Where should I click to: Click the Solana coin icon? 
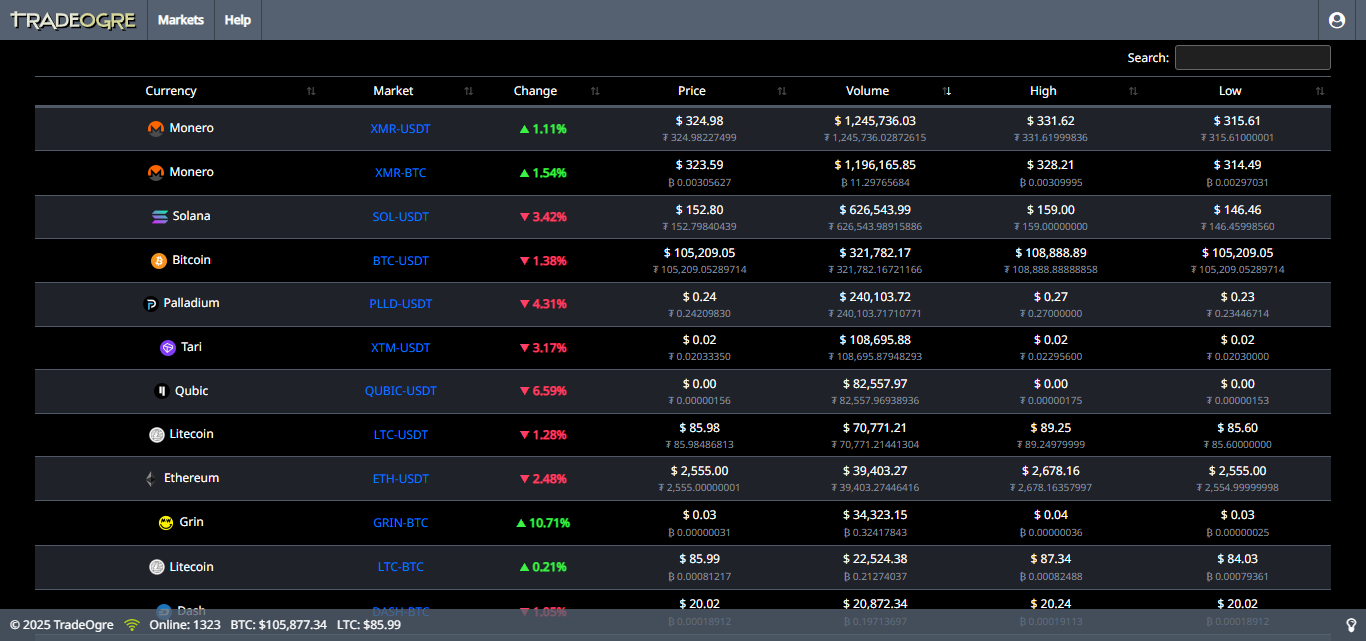pos(160,216)
